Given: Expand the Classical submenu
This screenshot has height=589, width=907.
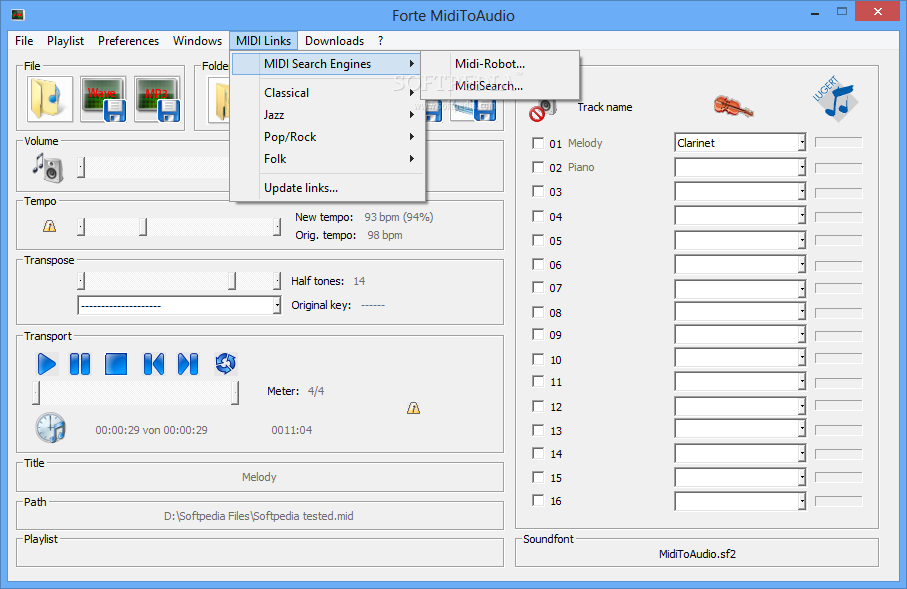Looking at the screenshot, I should click(328, 93).
